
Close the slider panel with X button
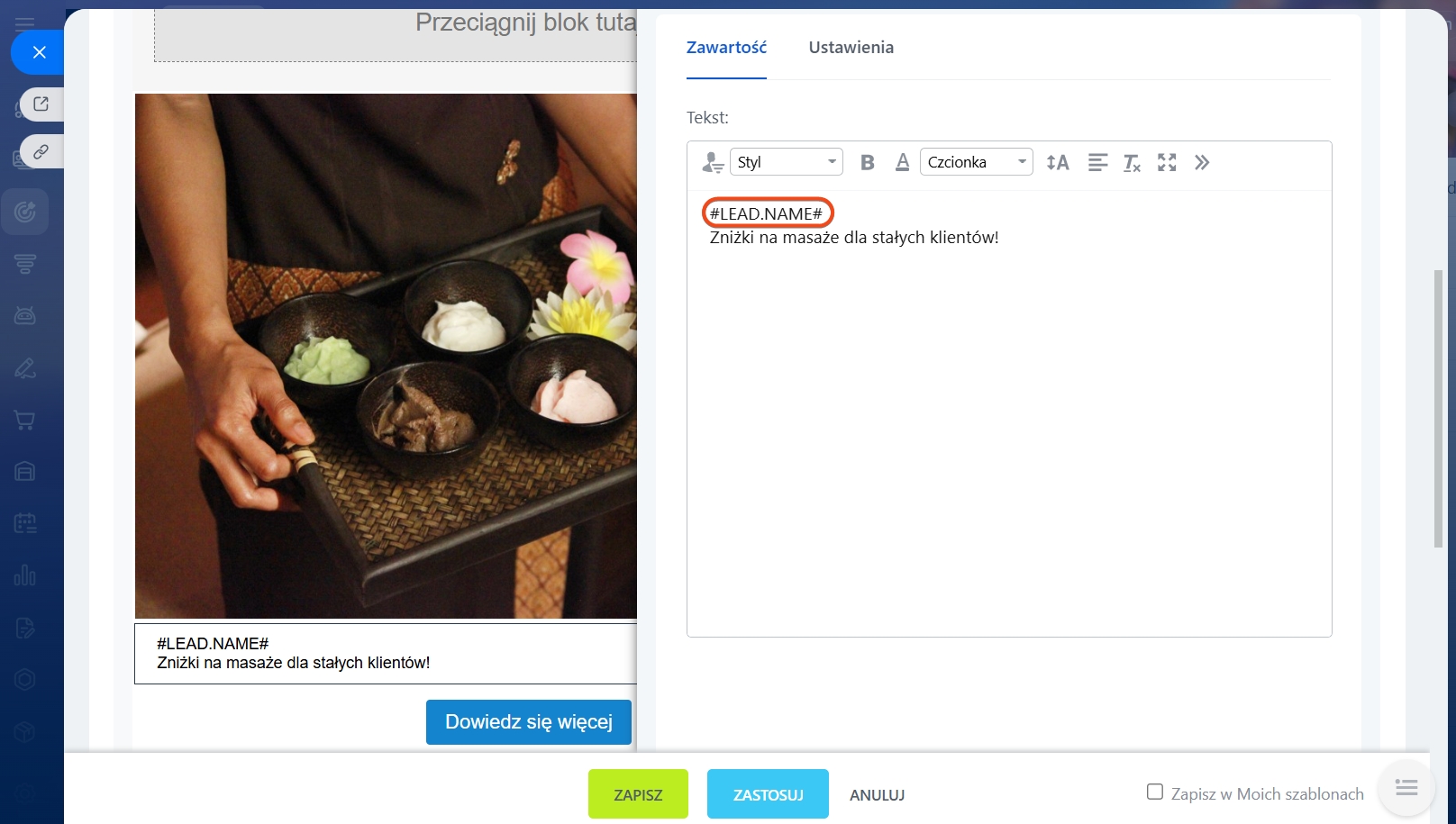[x=39, y=52]
